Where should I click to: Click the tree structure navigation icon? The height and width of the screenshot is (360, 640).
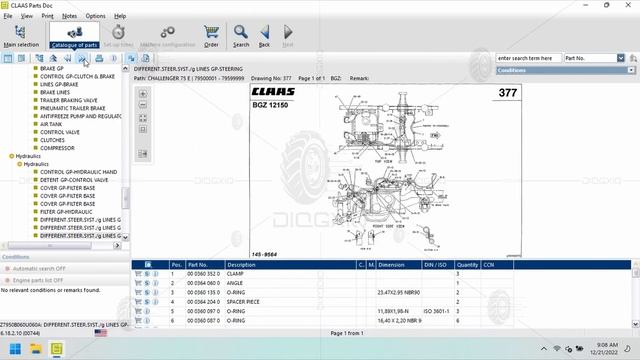tap(39, 58)
